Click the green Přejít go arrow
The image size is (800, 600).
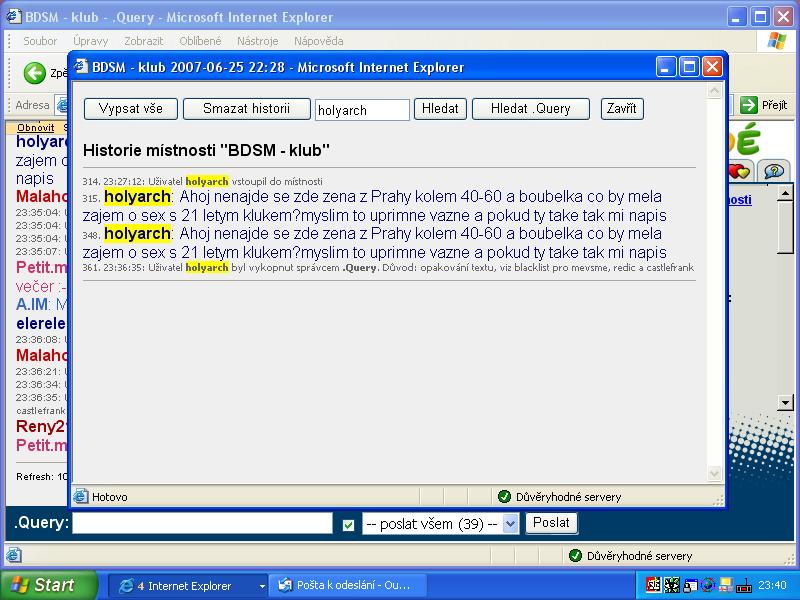[x=748, y=105]
